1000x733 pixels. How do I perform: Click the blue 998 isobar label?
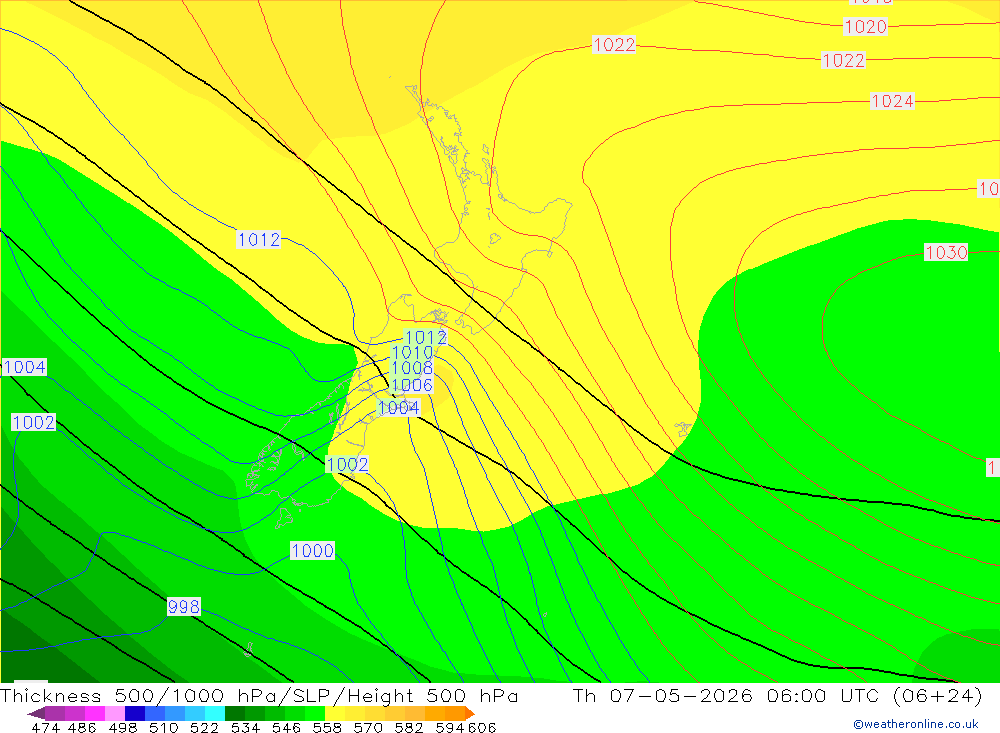184,606
